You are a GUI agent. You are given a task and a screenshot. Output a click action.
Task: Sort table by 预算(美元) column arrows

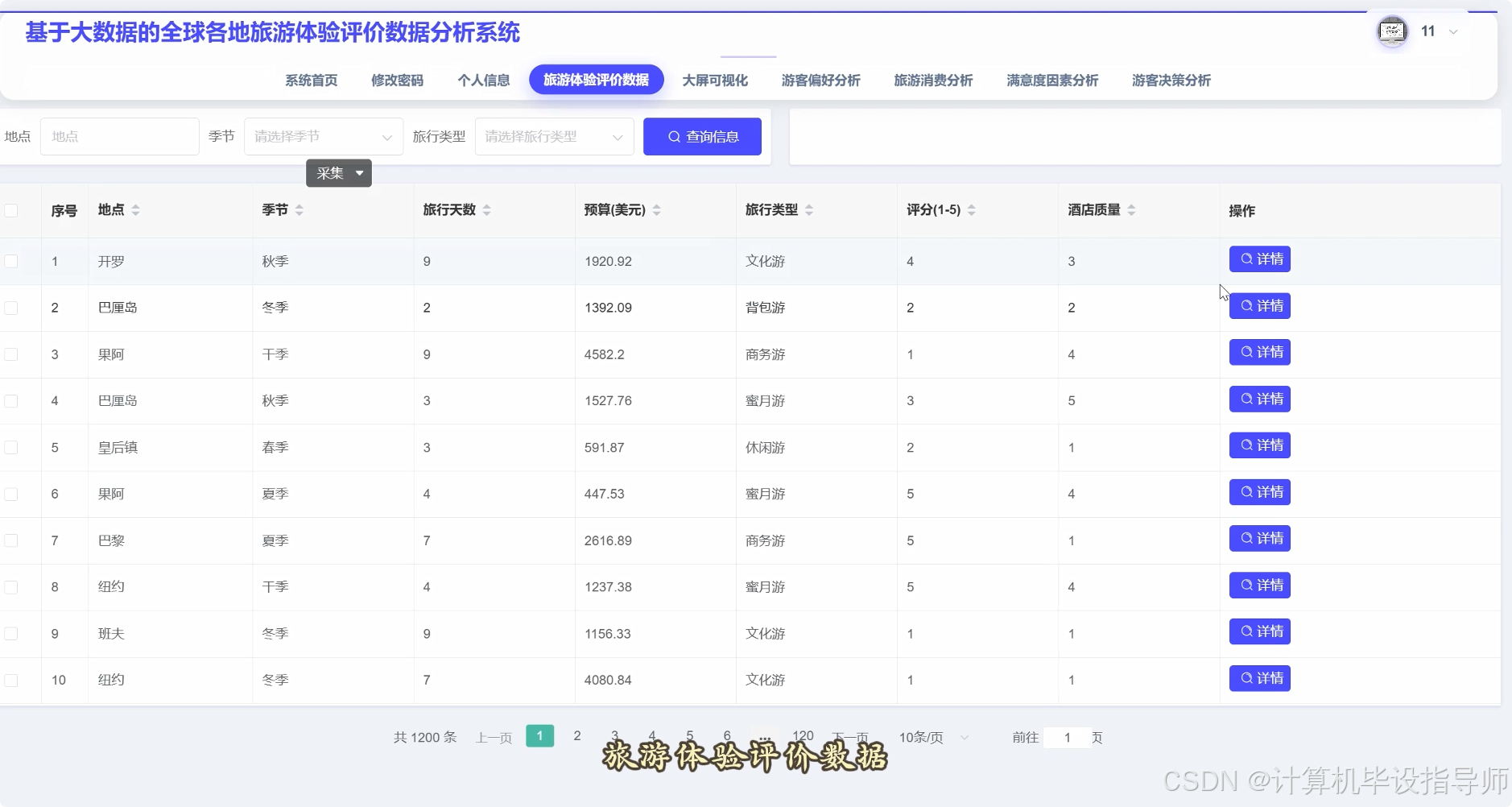click(x=657, y=210)
